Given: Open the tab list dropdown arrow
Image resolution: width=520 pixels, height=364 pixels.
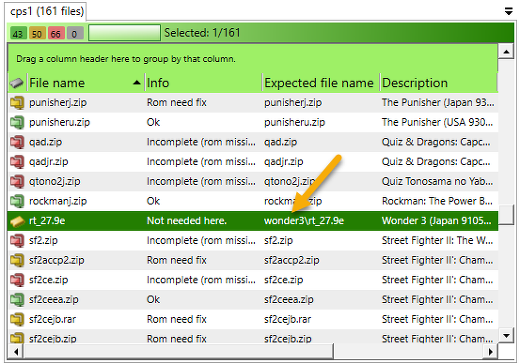Looking at the screenshot, I should click(508, 12).
